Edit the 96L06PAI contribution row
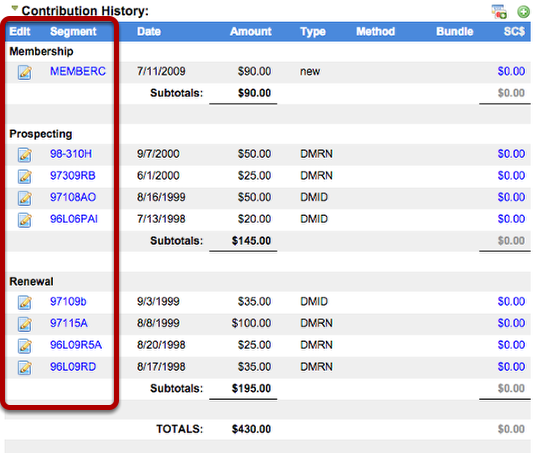Viewport: 540px width, 453px height. pyautogui.click(x=25, y=220)
